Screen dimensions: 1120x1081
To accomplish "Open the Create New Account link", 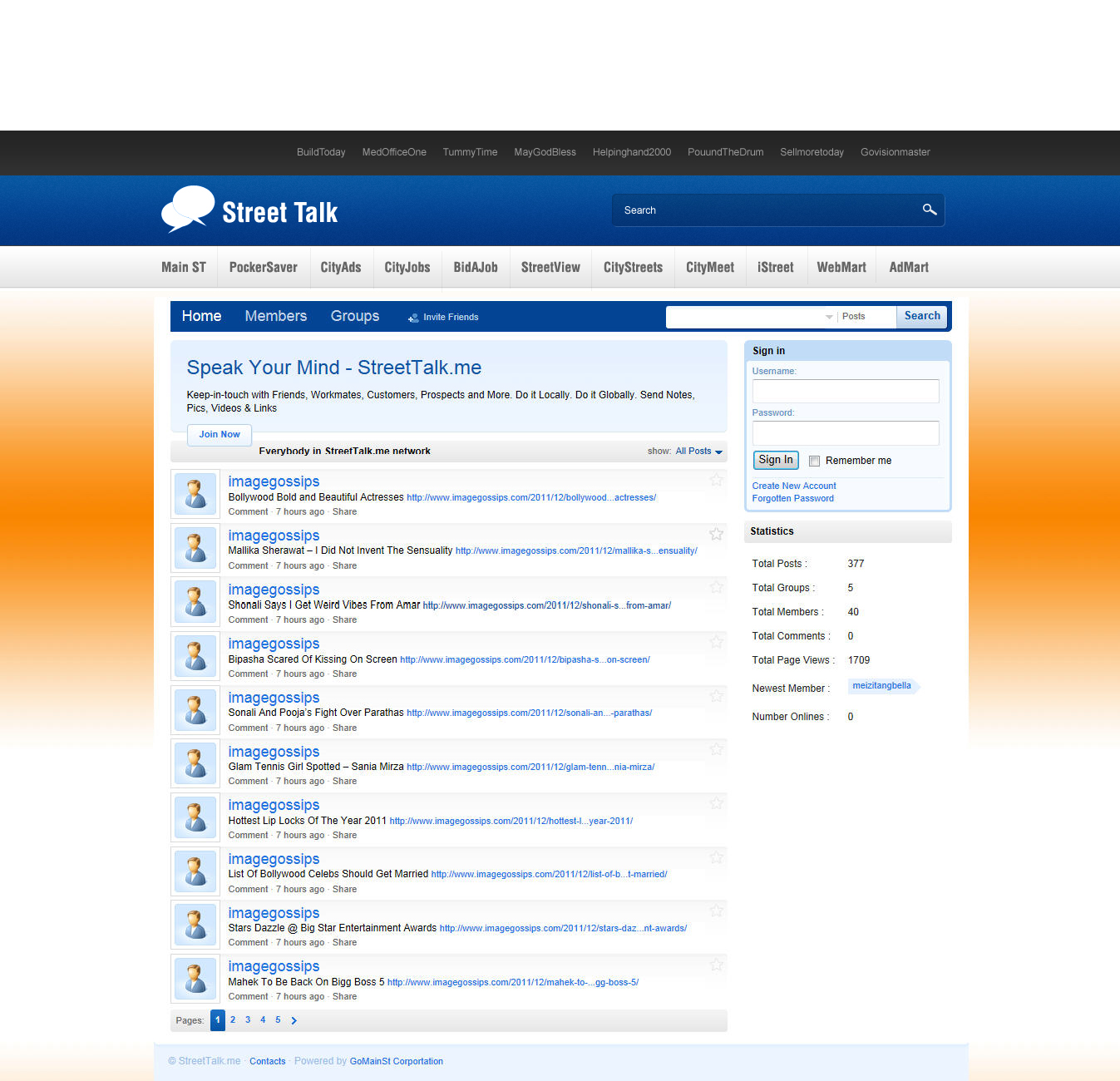I will [x=793, y=486].
